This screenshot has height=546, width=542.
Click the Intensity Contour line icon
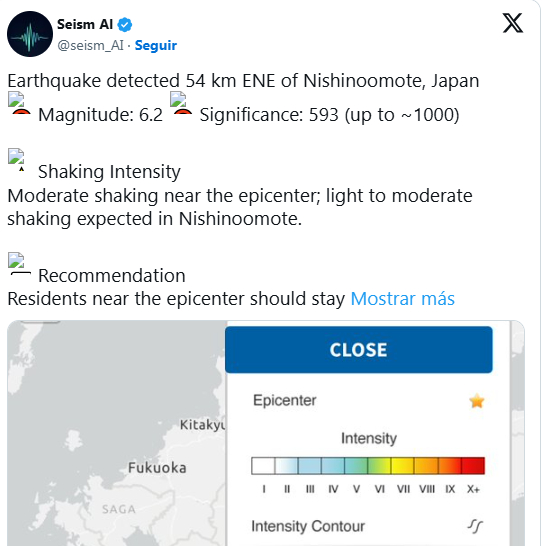point(475,526)
